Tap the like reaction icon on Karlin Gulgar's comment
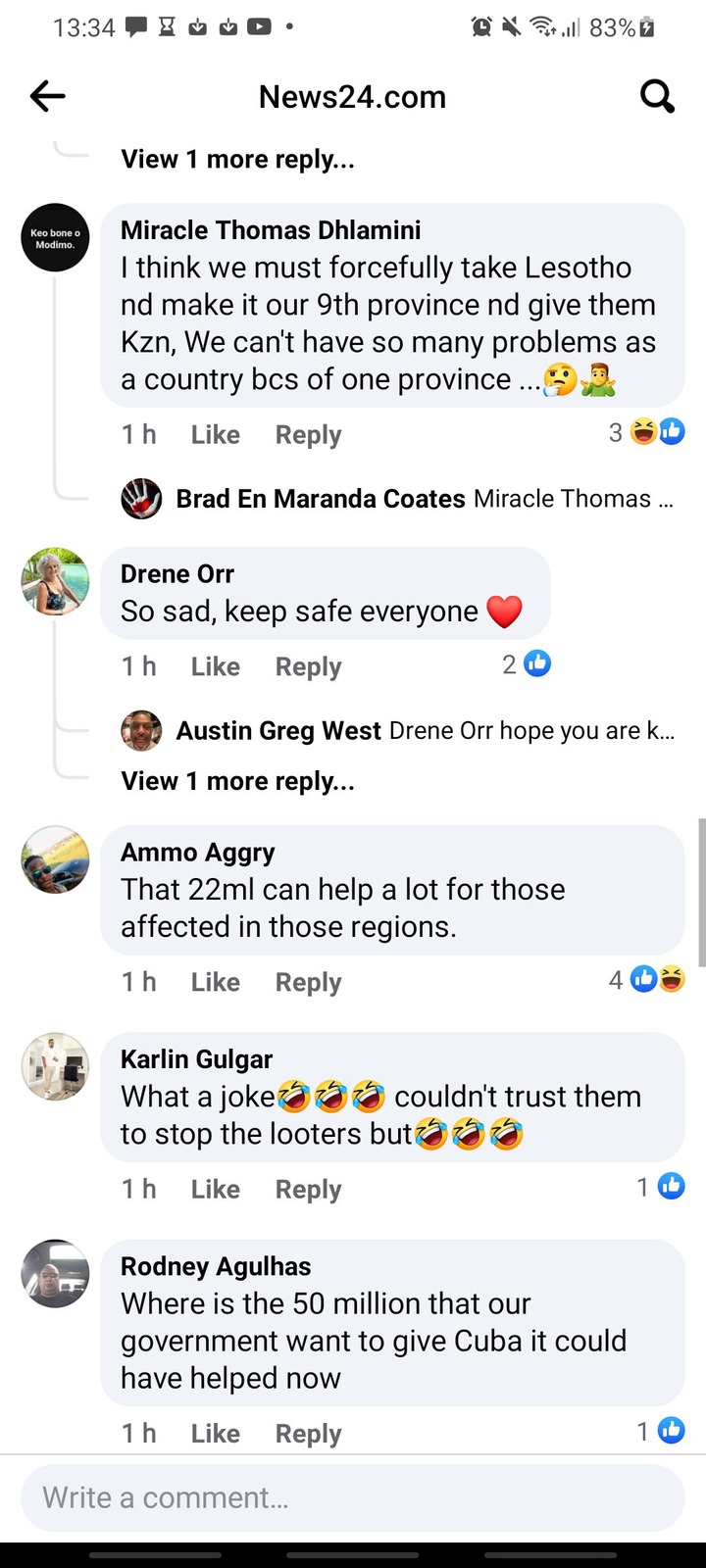 [x=672, y=1187]
